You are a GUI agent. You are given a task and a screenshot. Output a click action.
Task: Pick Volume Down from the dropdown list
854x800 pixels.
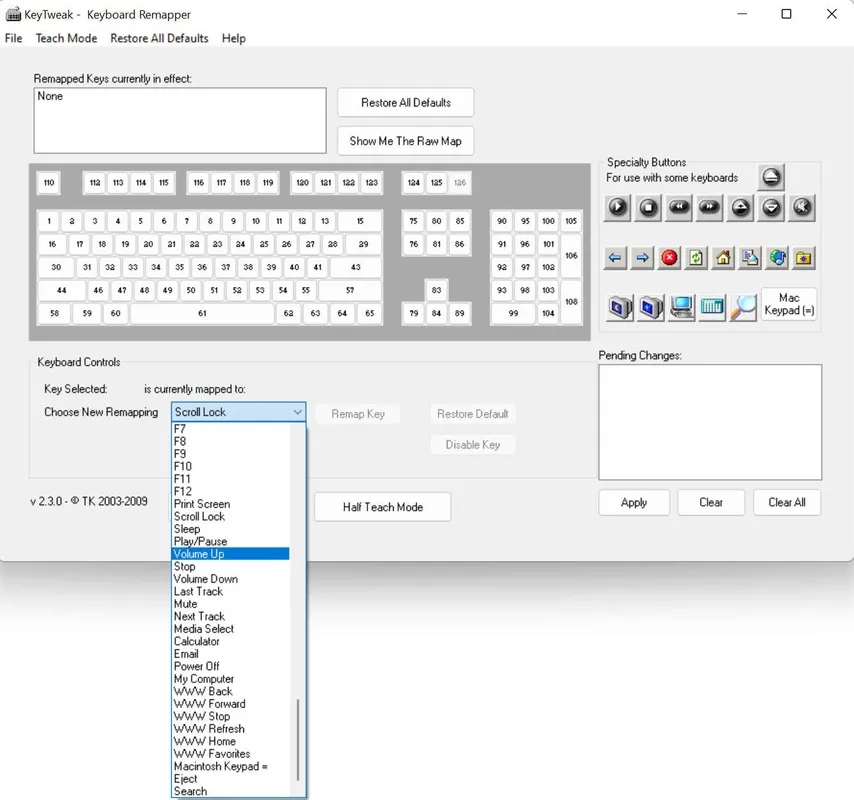230,579
